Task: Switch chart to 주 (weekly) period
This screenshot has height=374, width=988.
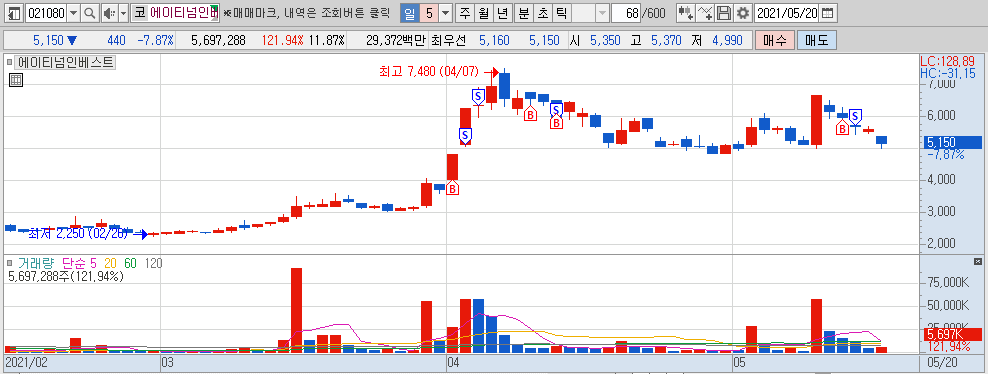Action: 465,13
